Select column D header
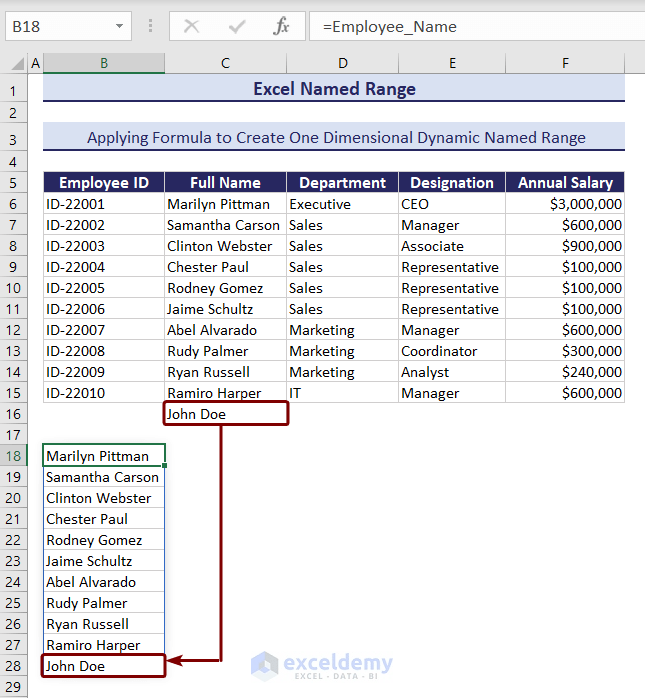645x698 pixels. (x=342, y=63)
